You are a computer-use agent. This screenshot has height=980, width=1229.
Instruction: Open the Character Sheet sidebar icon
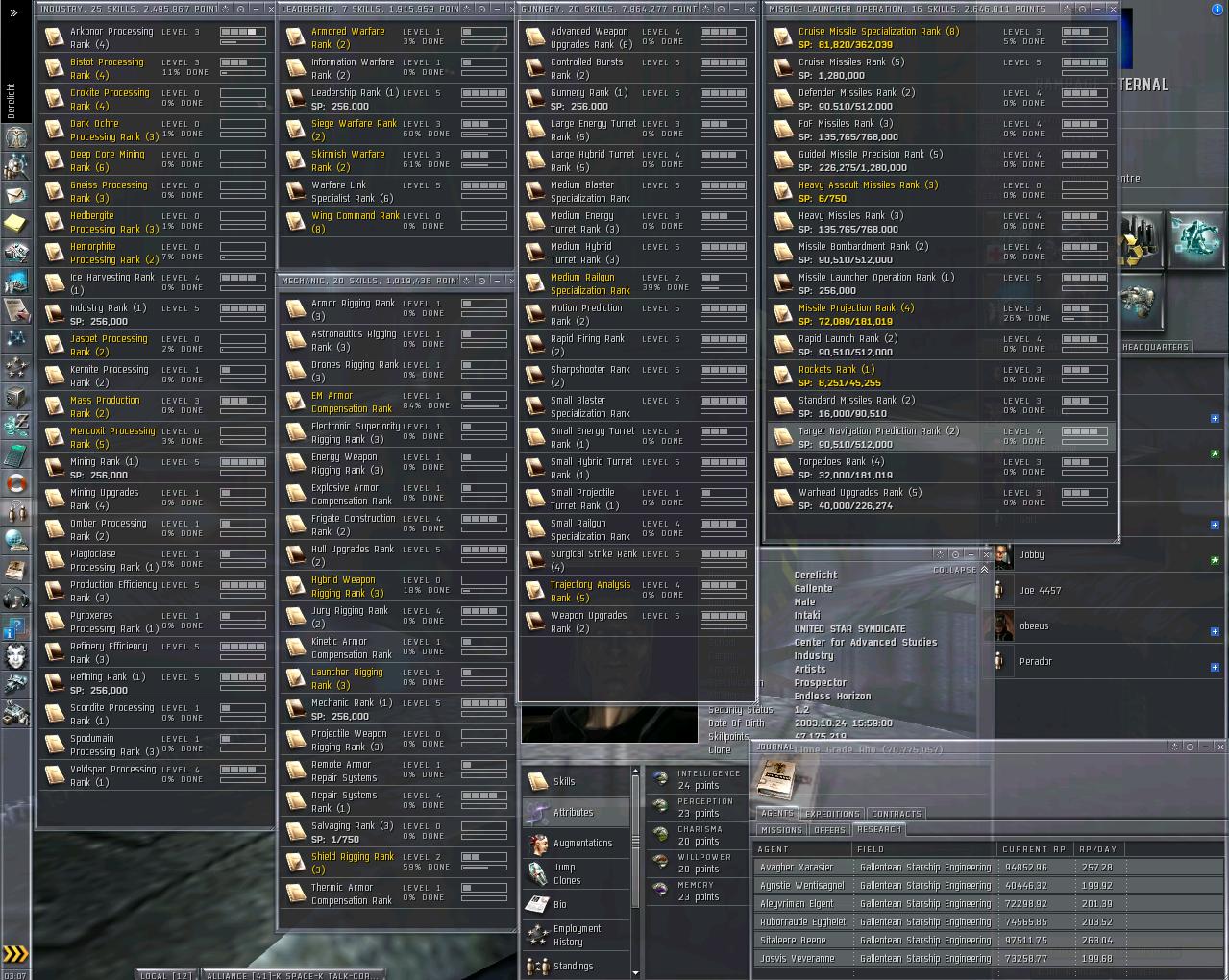tap(15, 137)
